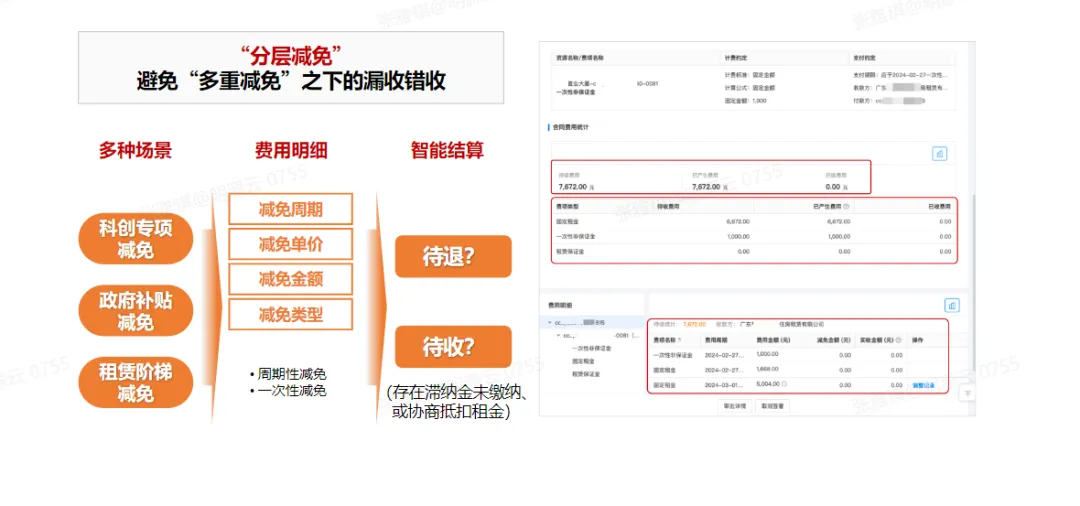Click the scroll-to-bottom arrow icon at right edge
1080x506 pixels.
pyautogui.click(x=967, y=393)
